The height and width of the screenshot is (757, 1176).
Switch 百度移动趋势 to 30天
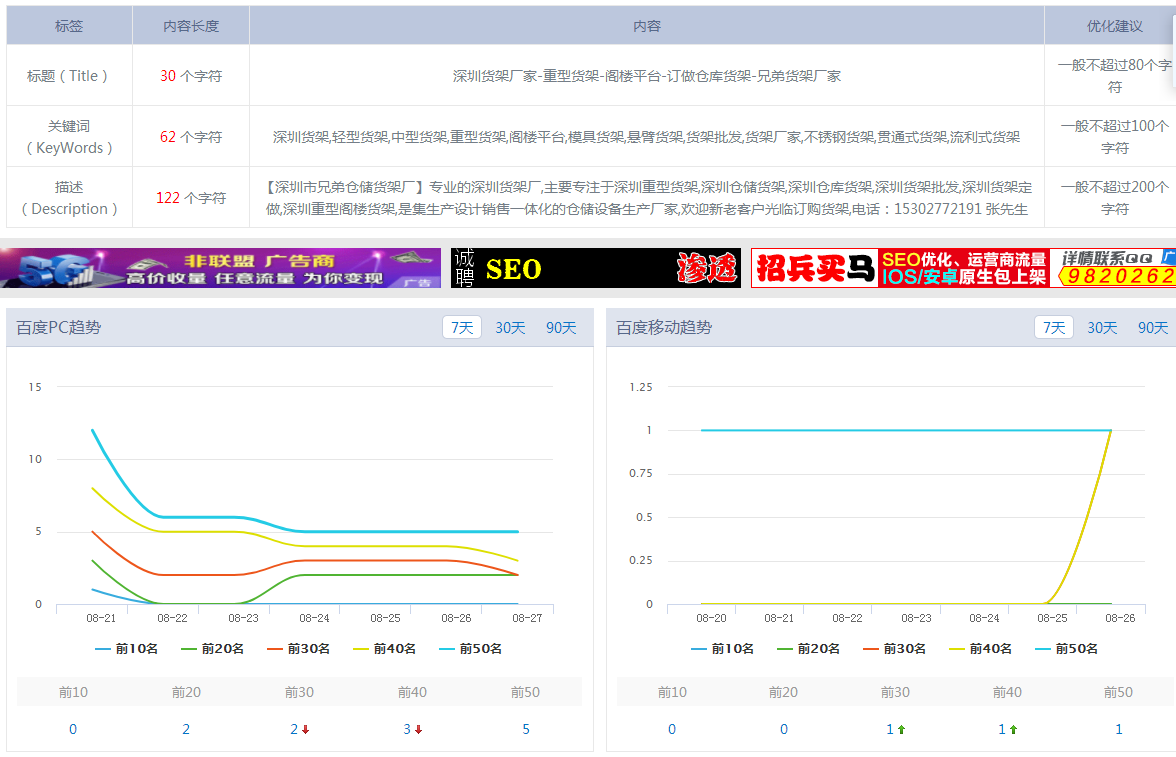coord(1102,328)
